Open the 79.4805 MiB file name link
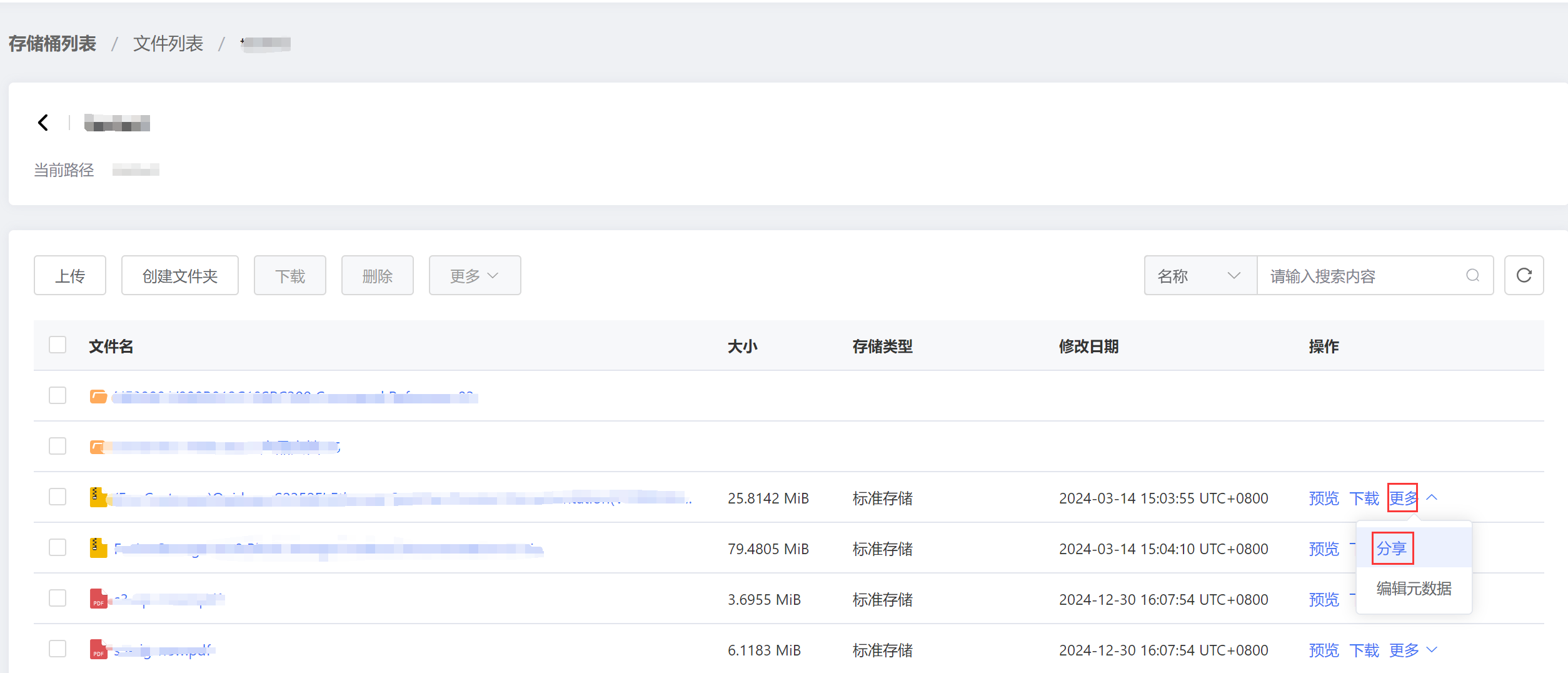This screenshot has width=1568, height=673. [328, 549]
